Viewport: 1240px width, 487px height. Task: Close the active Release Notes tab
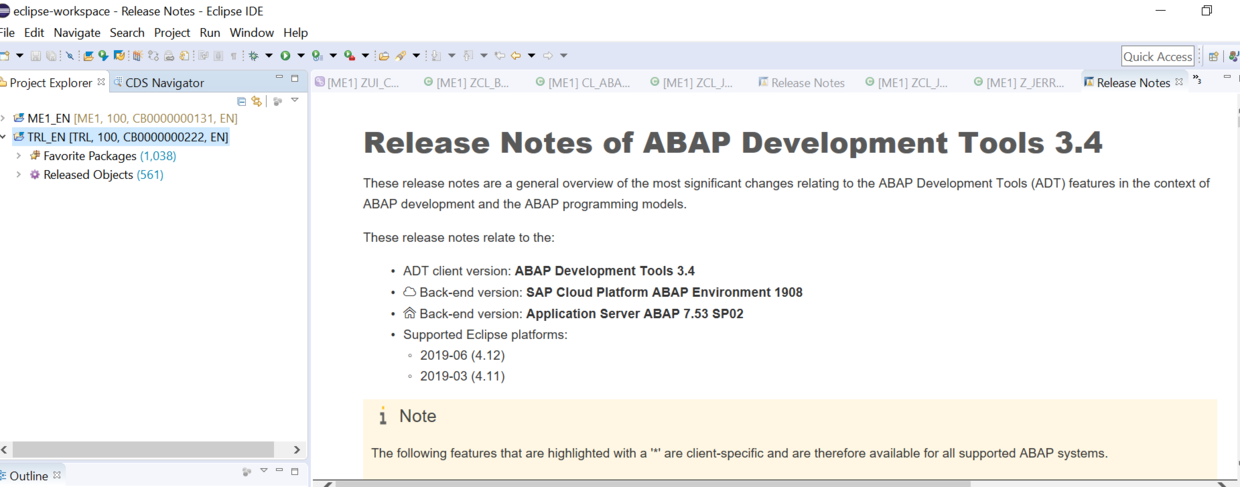(1179, 82)
